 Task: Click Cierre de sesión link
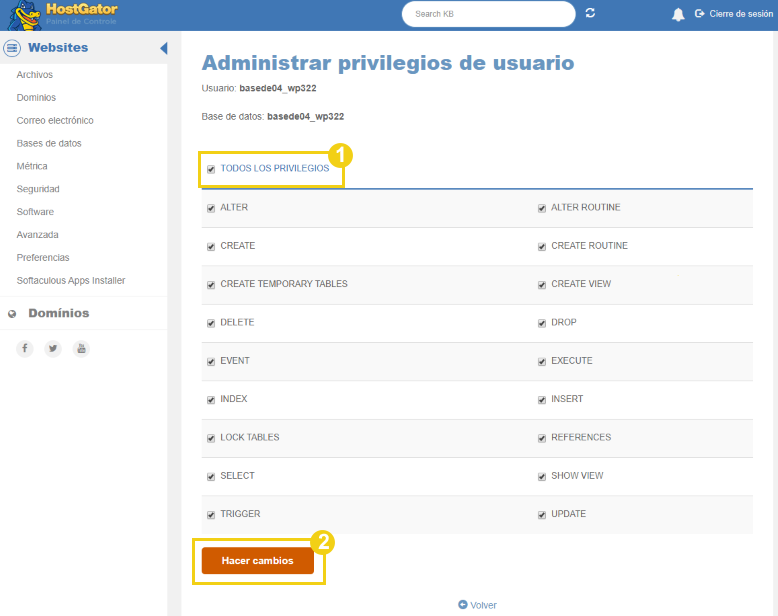[741, 13]
